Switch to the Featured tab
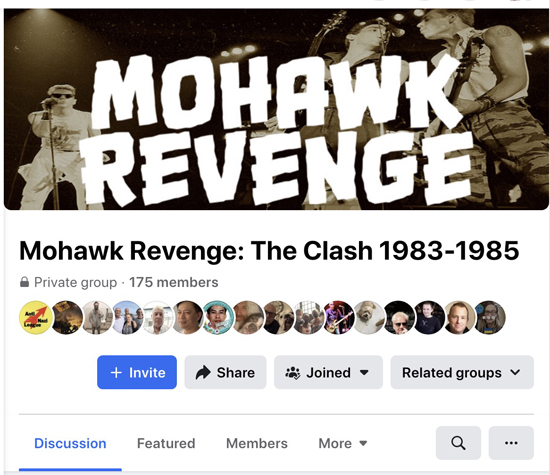This screenshot has height=475, width=550. 166,443
